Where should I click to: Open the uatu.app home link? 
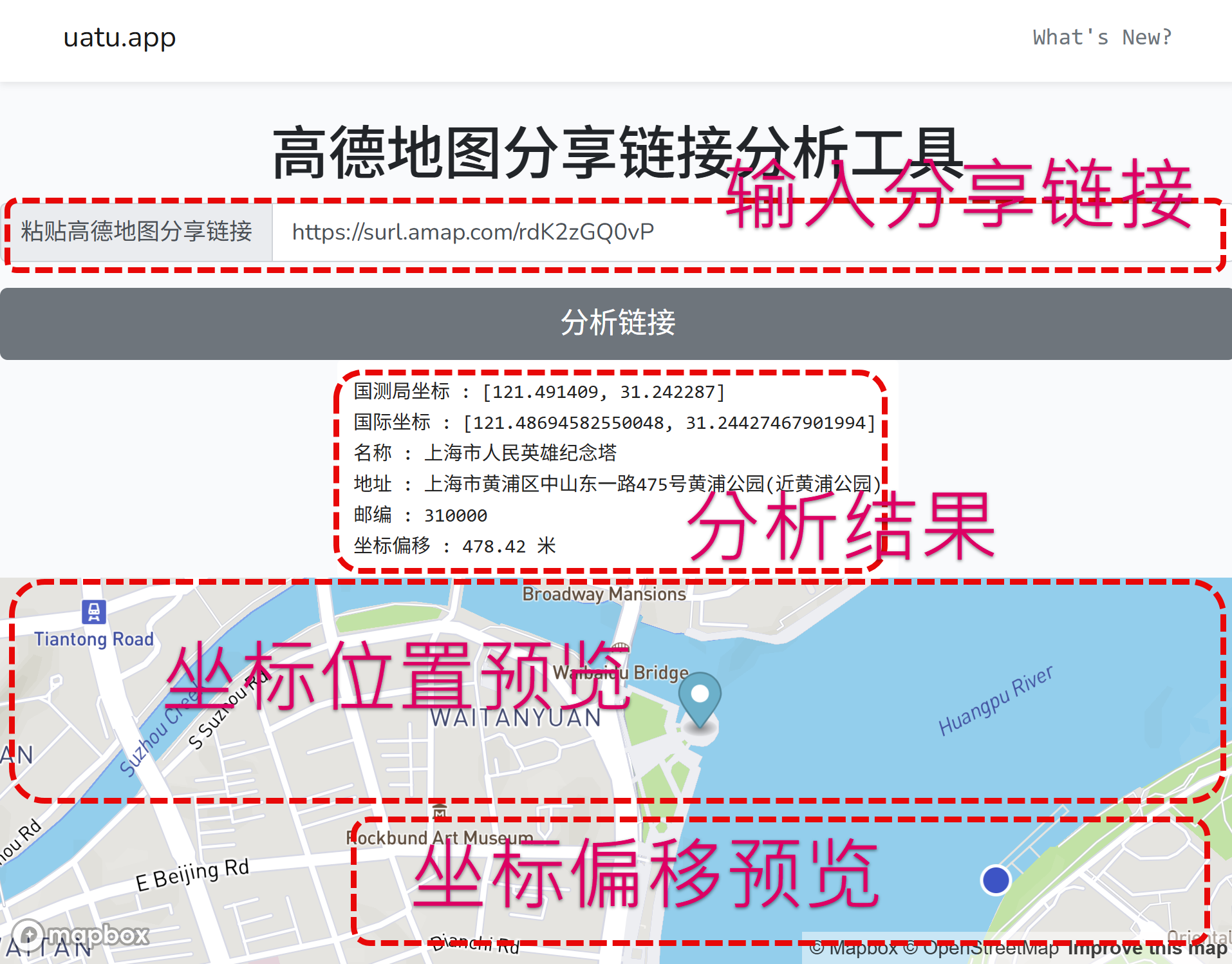[x=119, y=37]
